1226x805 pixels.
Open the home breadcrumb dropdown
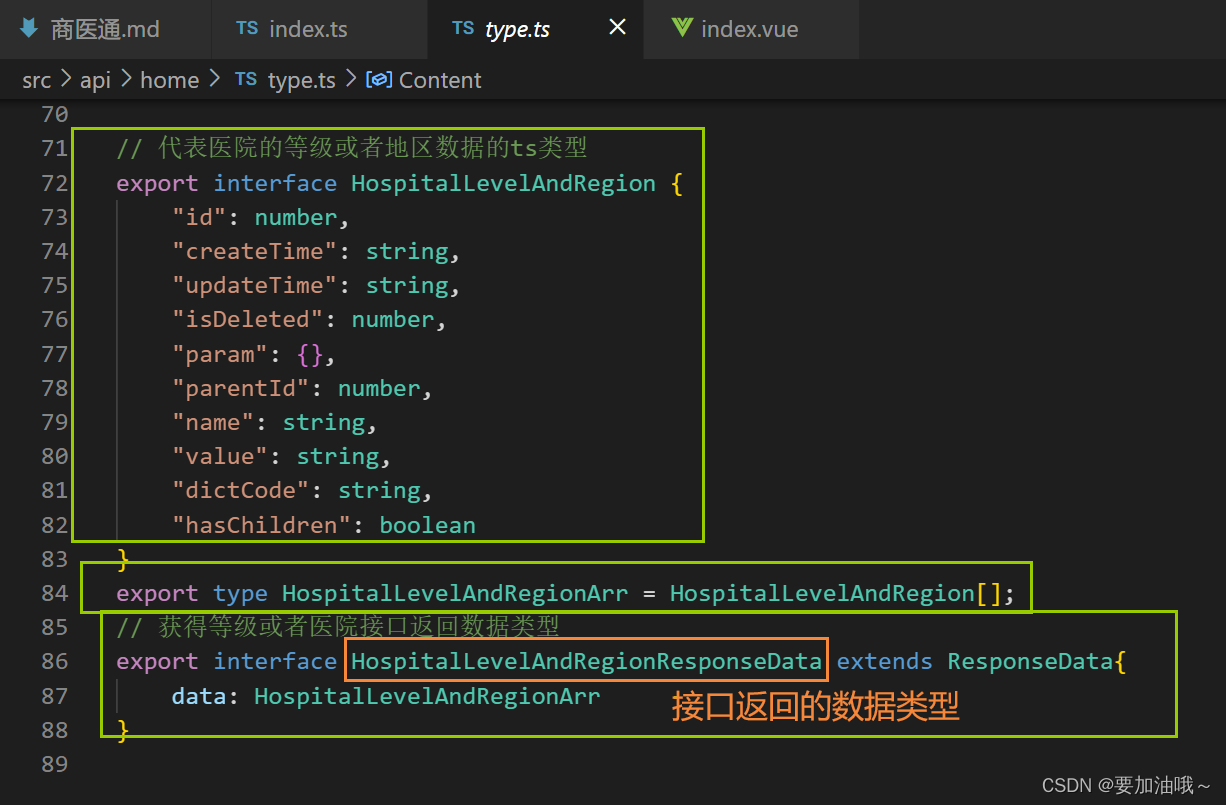pyautogui.click(x=170, y=80)
